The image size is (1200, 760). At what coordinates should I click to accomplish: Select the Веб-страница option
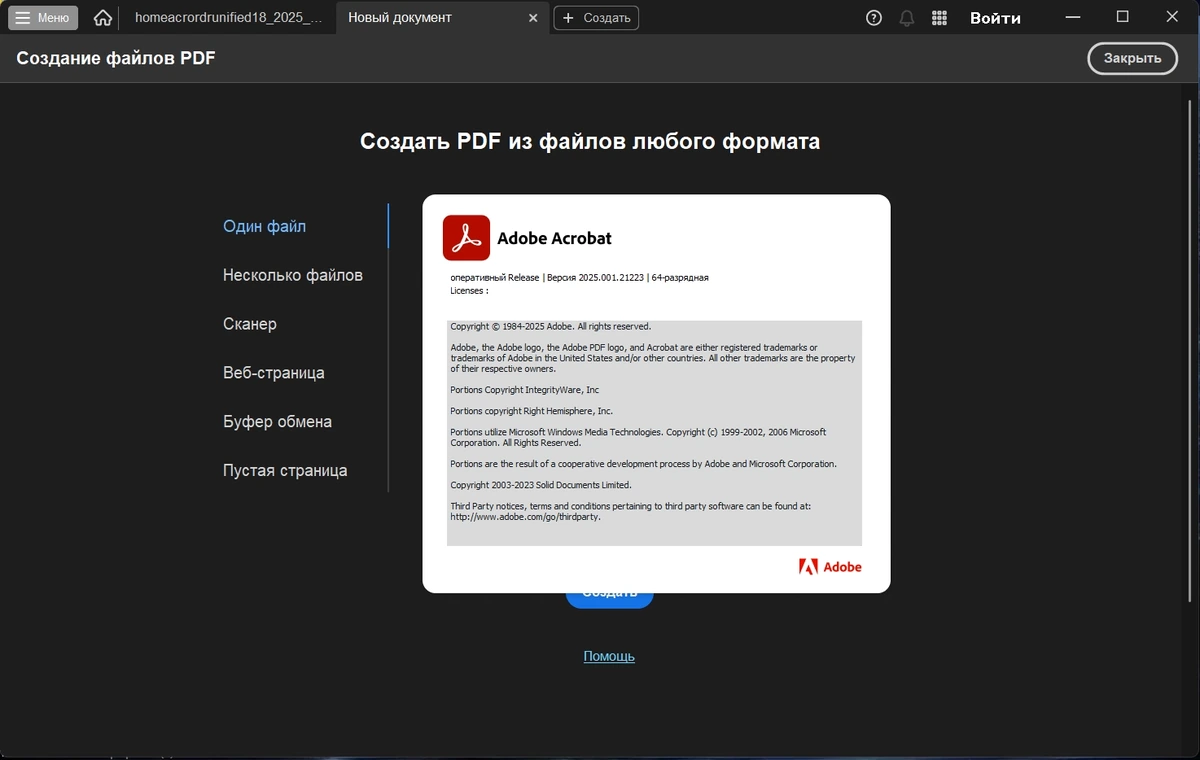pos(274,373)
